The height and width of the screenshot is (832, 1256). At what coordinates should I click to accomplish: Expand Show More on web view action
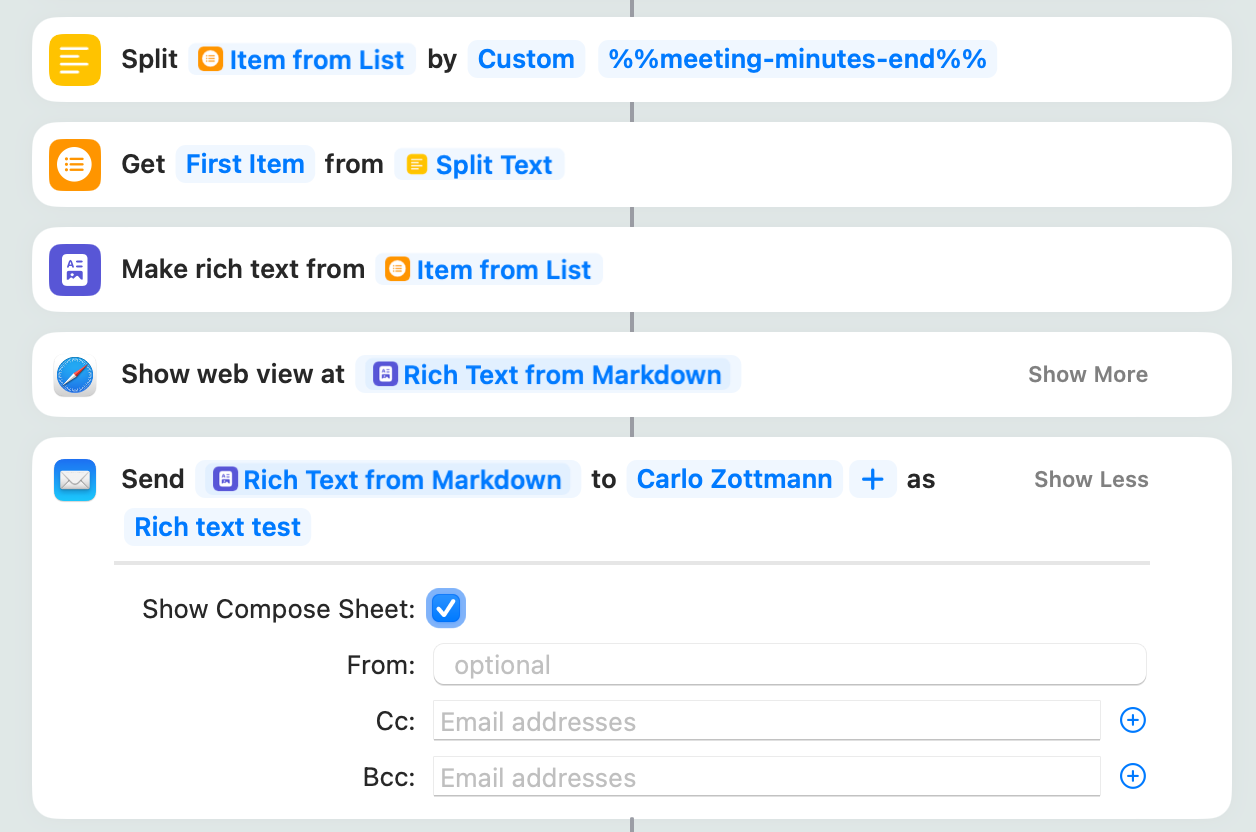click(1087, 375)
